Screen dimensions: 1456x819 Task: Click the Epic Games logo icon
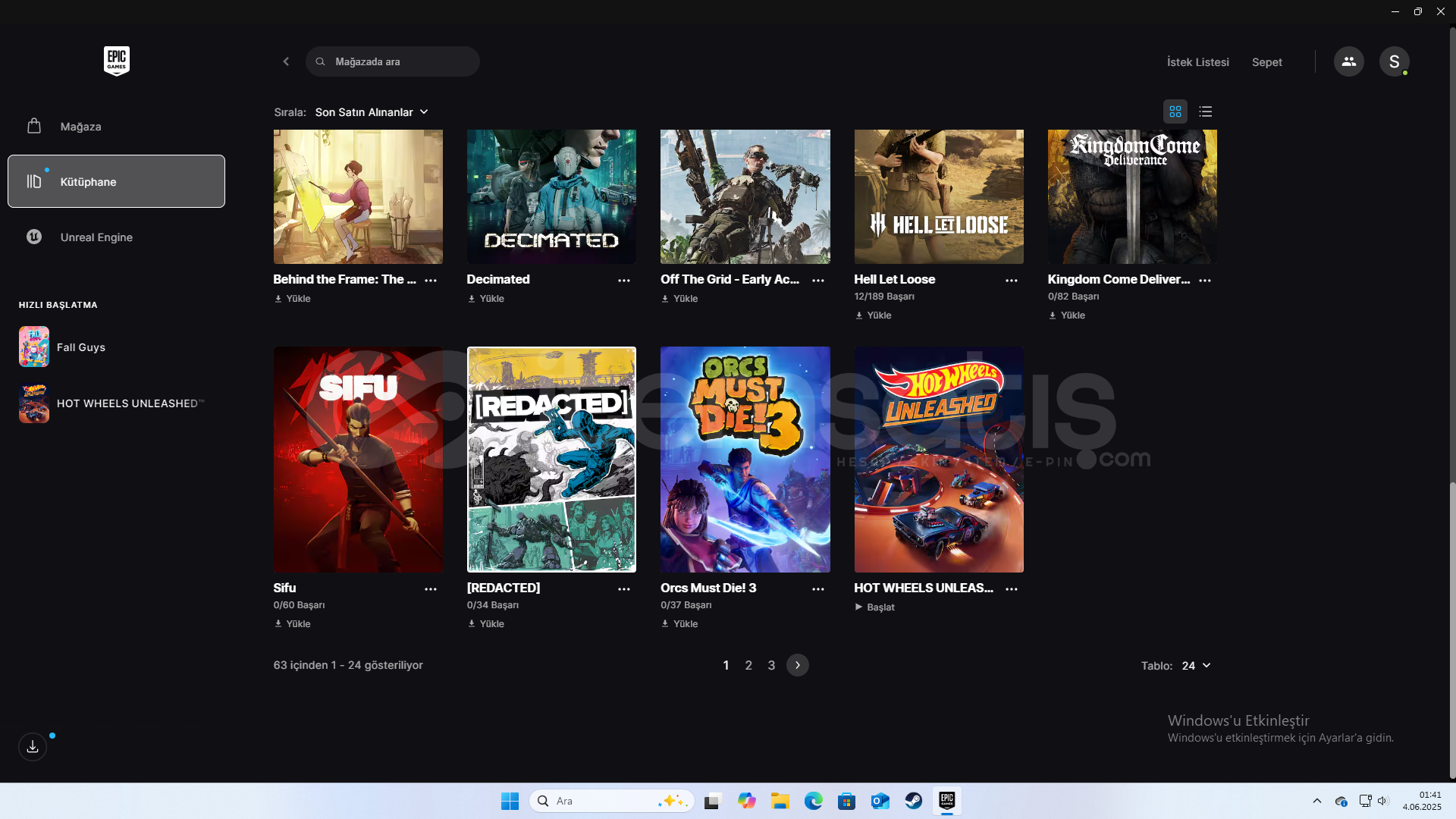coord(116,61)
